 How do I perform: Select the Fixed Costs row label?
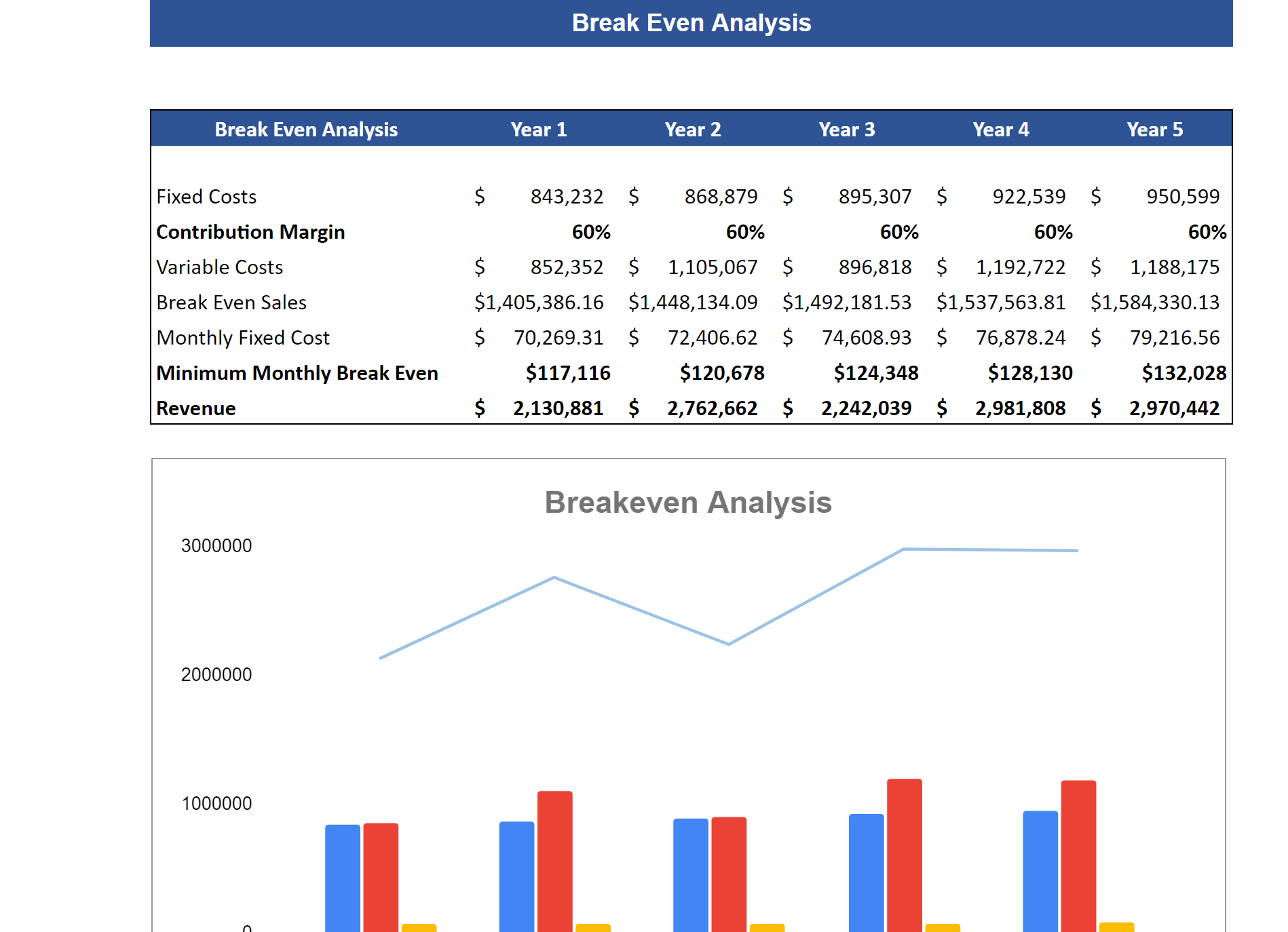[x=206, y=196]
